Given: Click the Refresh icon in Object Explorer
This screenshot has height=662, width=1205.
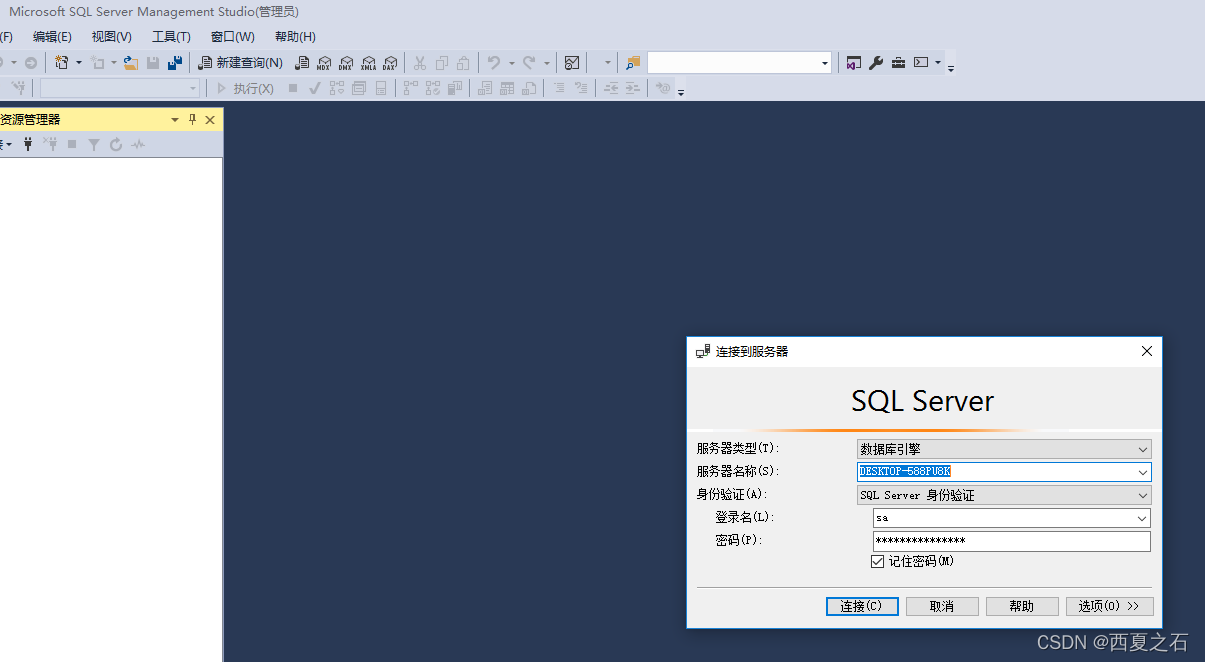Looking at the screenshot, I should pos(116,144).
